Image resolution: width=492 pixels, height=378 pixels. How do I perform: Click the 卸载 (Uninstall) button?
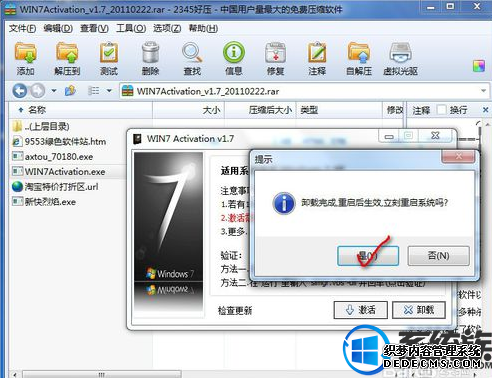click(x=419, y=310)
